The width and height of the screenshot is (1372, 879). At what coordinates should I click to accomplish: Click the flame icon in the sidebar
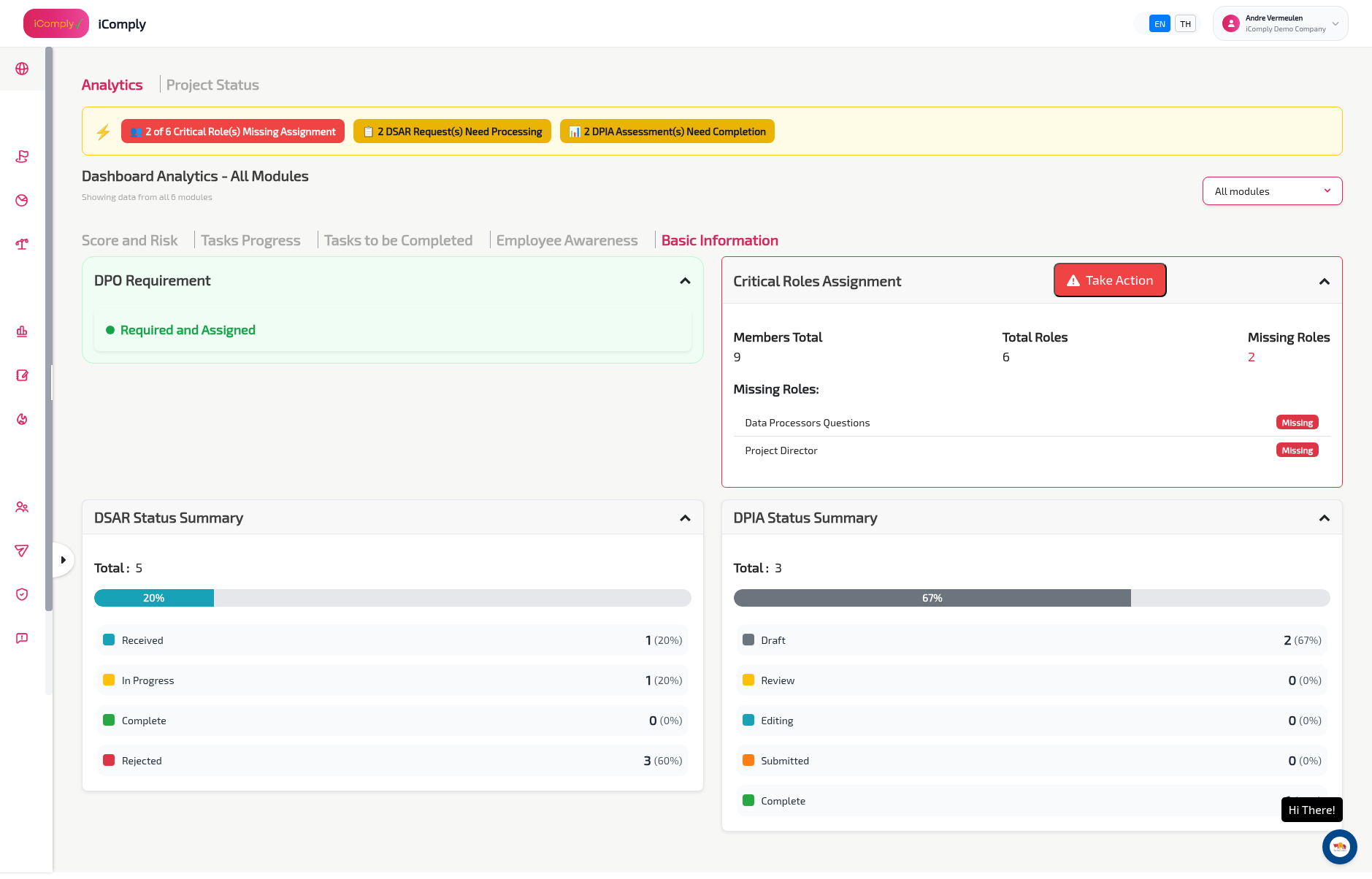click(21, 419)
